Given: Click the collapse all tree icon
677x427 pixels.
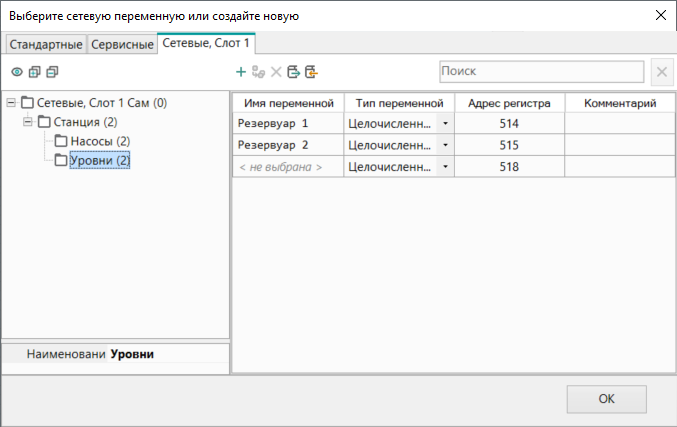Looking at the screenshot, I should (x=52, y=72).
